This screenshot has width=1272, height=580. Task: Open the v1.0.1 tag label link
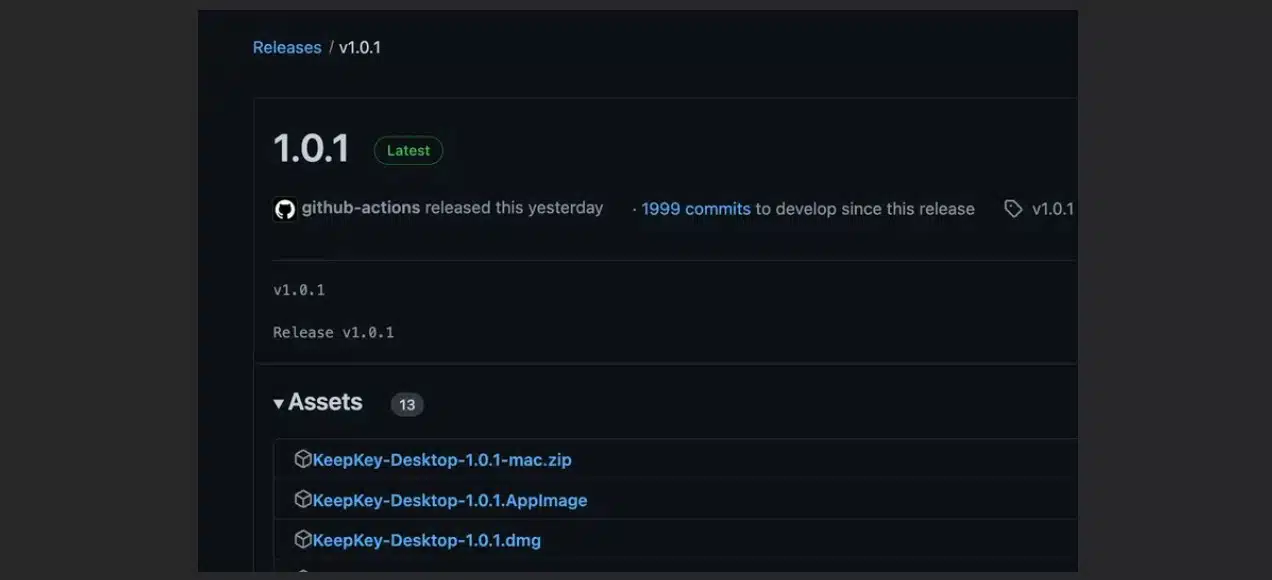click(x=1052, y=209)
